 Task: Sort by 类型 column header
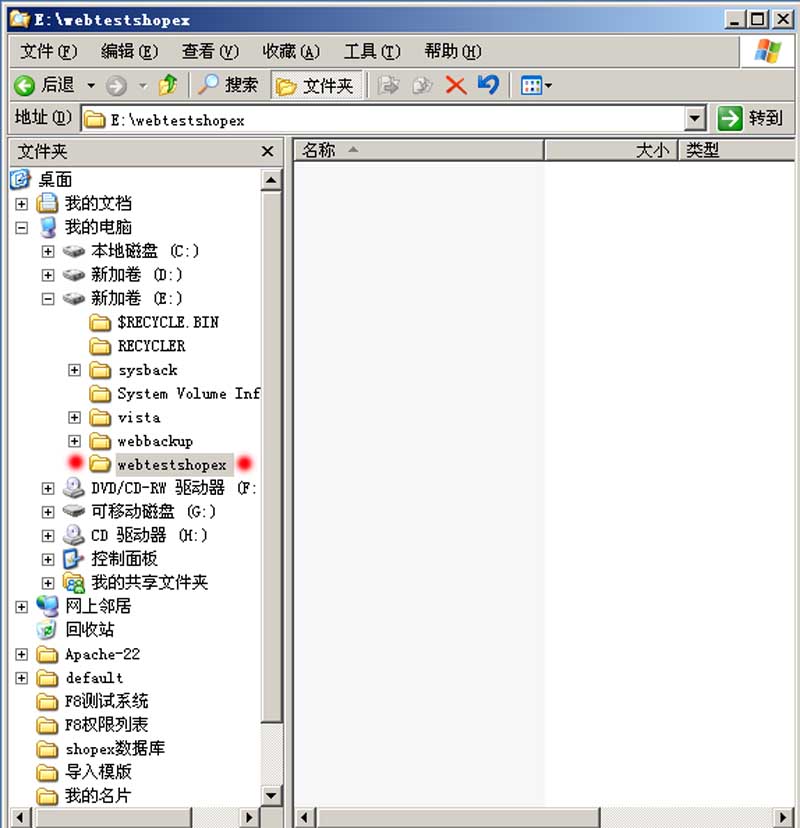pos(736,150)
